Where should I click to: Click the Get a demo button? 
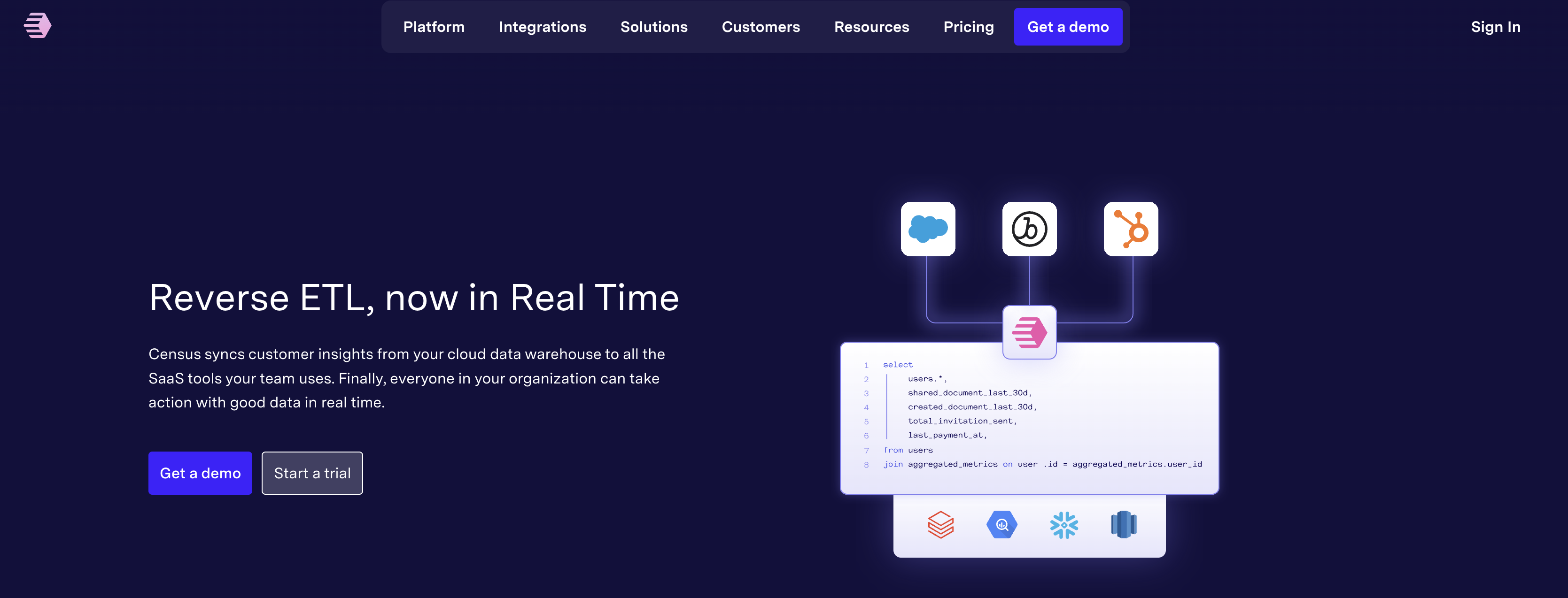pos(1068,26)
